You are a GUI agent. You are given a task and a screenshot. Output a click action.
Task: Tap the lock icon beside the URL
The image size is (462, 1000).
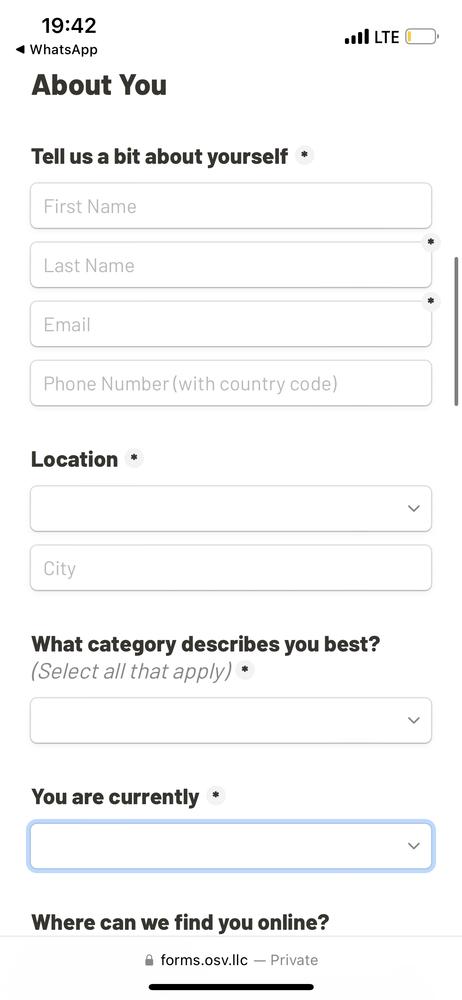pos(149,960)
